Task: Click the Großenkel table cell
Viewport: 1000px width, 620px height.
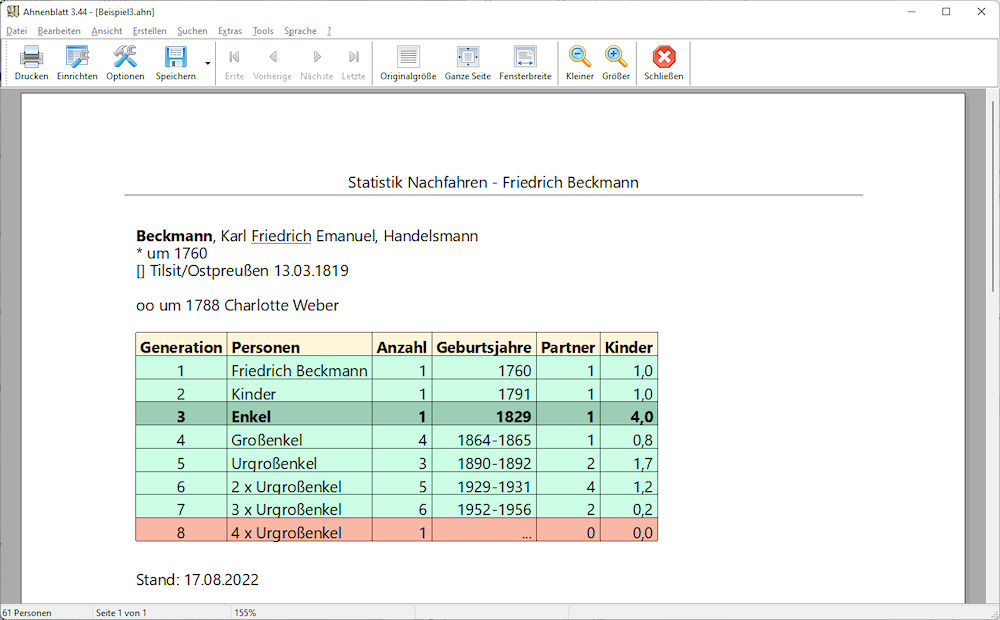Action: point(300,439)
